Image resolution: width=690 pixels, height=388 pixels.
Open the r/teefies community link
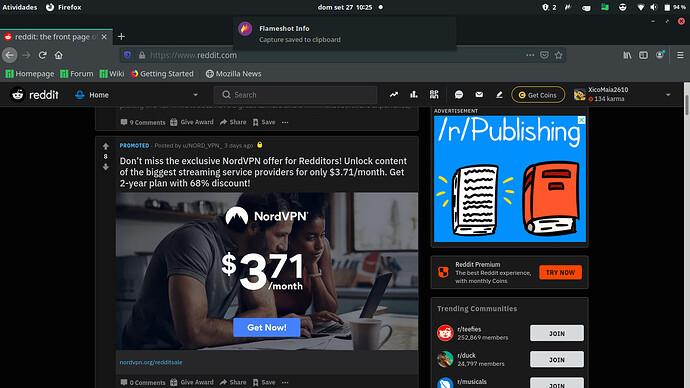[469, 329]
